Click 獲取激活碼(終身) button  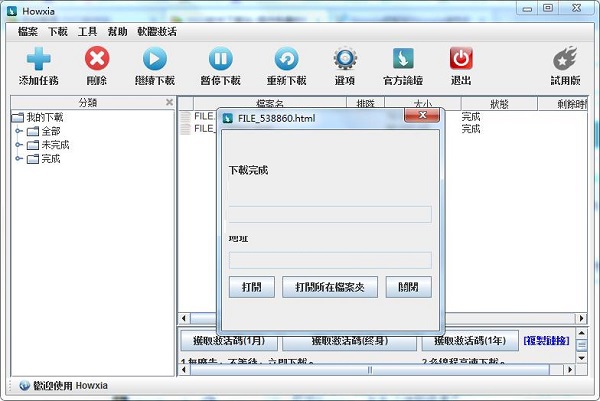(349, 341)
